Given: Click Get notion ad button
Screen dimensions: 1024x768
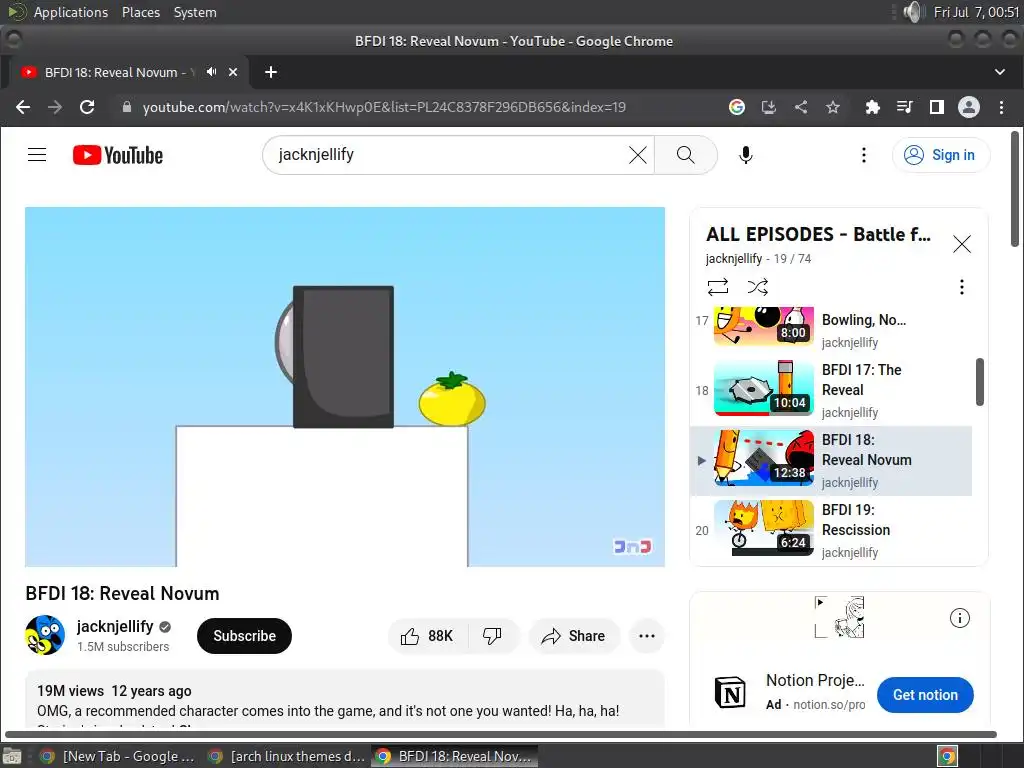Looking at the screenshot, I should [x=925, y=695].
